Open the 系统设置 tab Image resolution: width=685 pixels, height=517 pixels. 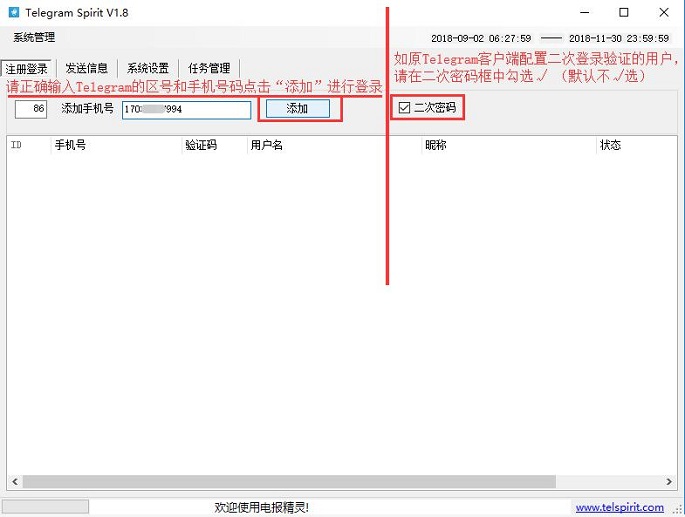148,69
